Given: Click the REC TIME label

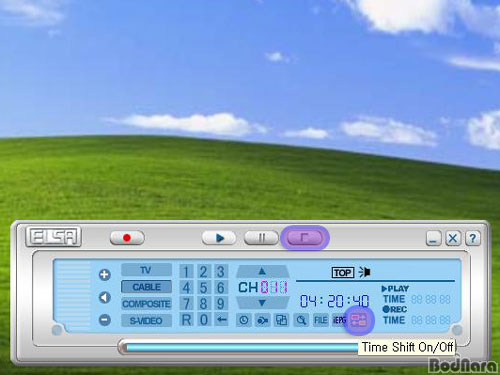Looking at the screenshot, I should pyautogui.click(x=395, y=315).
